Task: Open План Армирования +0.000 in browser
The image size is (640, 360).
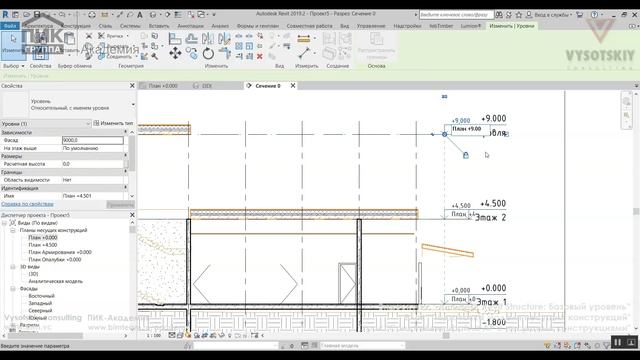Action: tap(60, 252)
